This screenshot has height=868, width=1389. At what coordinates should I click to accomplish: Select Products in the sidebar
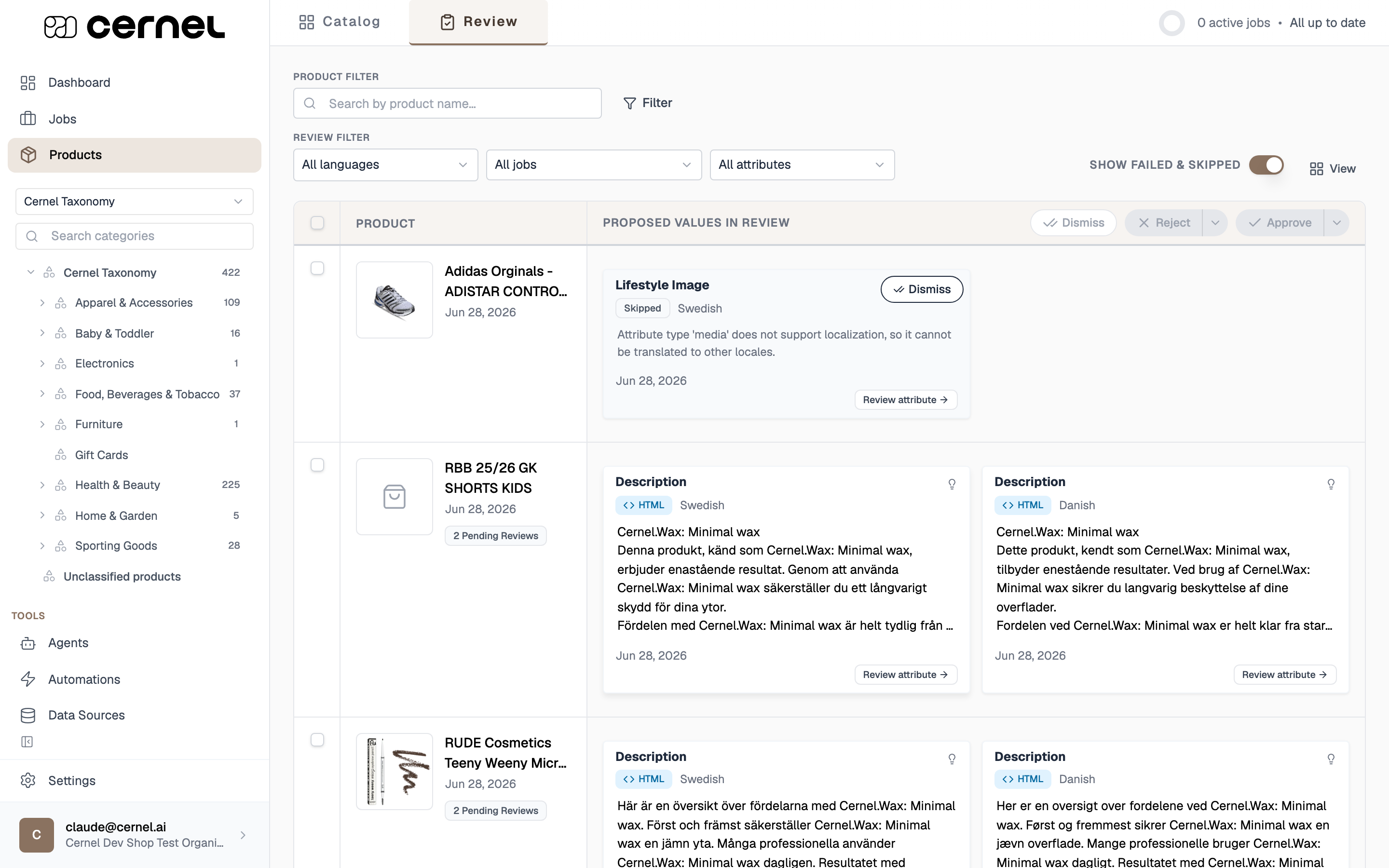click(x=134, y=155)
